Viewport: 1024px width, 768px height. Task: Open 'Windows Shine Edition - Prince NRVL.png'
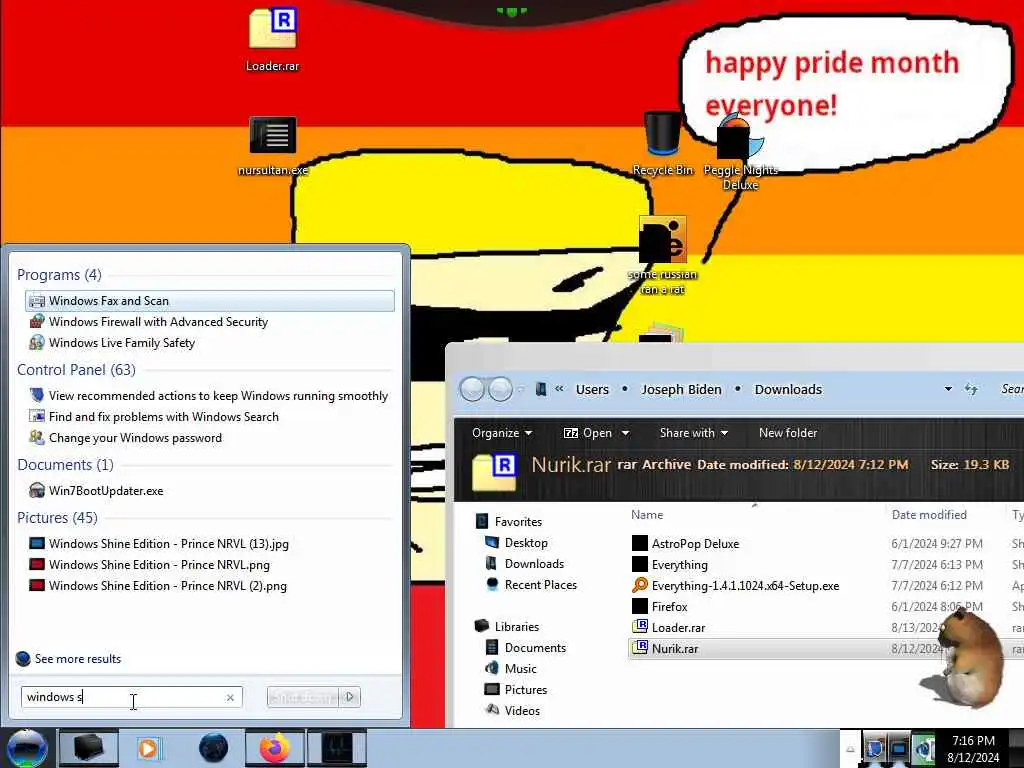tap(210, 564)
